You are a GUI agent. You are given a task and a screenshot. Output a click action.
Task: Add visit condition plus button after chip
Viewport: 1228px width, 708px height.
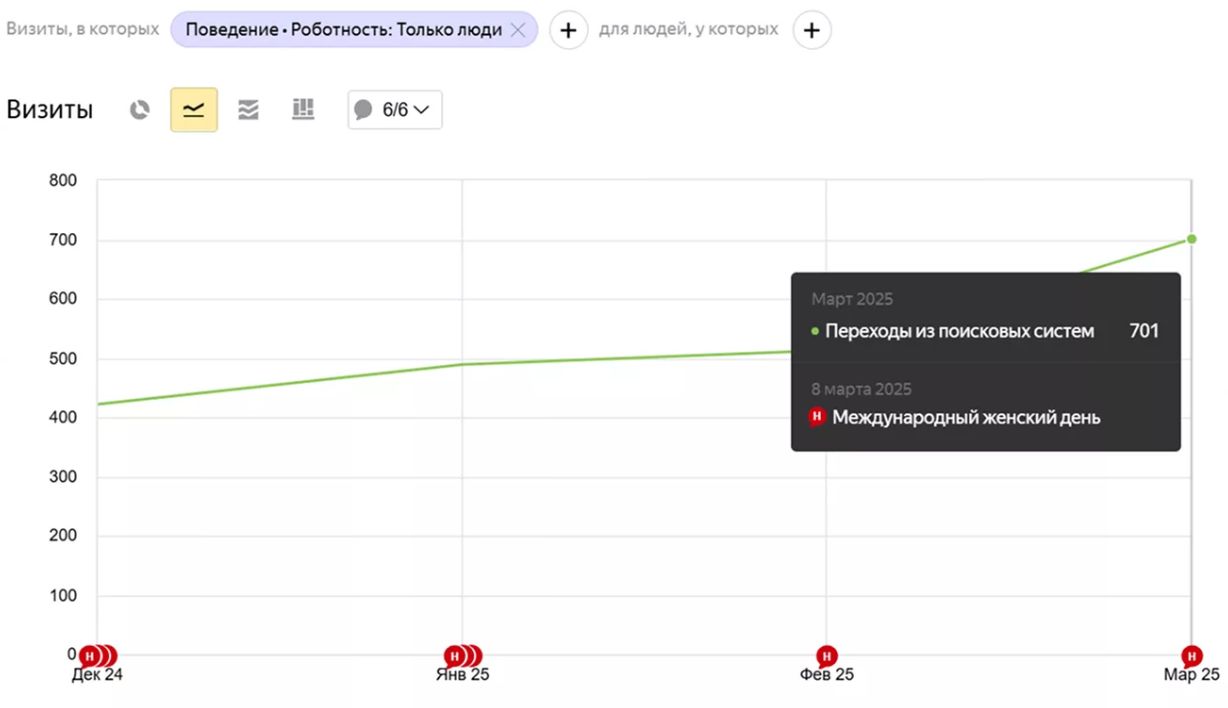point(568,30)
